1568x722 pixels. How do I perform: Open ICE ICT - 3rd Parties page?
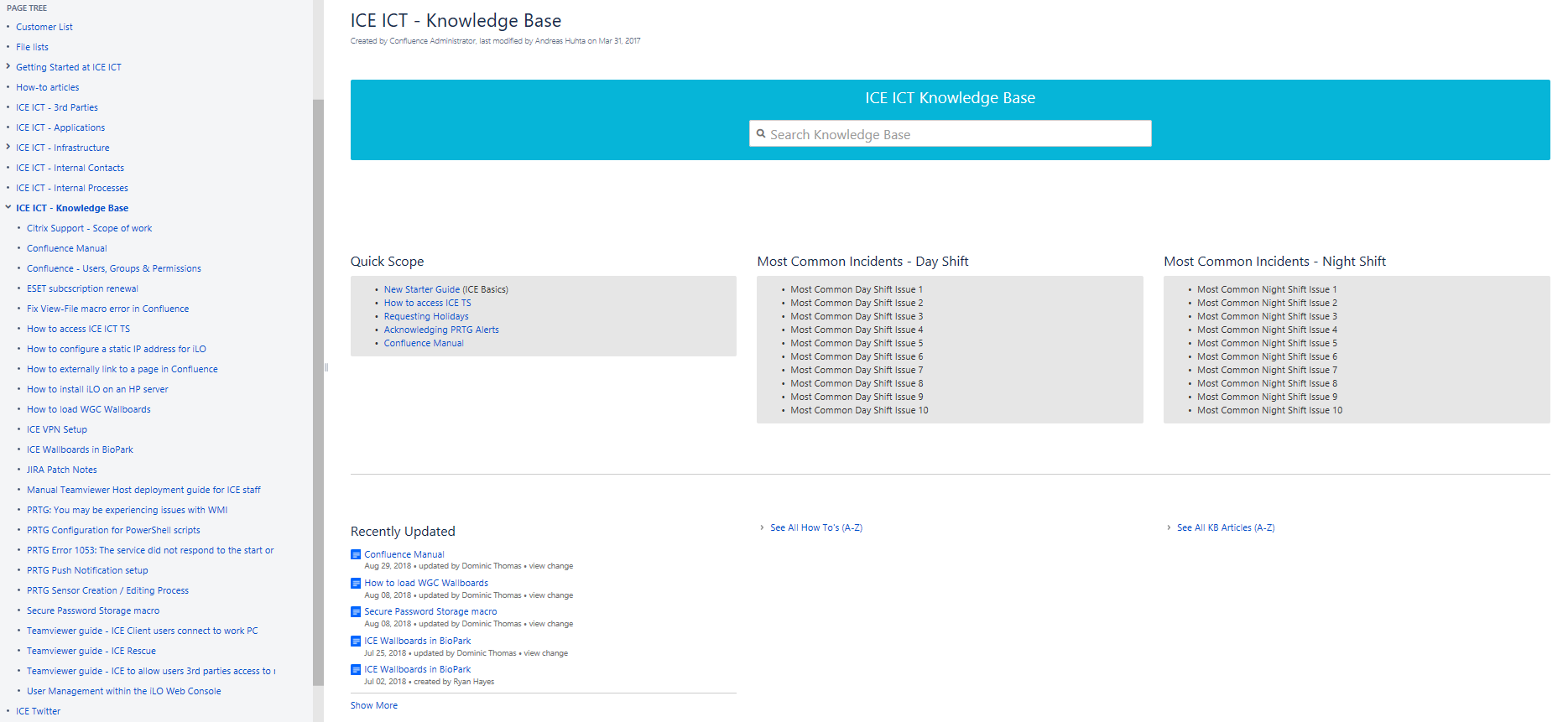pyautogui.click(x=57, y=107)
